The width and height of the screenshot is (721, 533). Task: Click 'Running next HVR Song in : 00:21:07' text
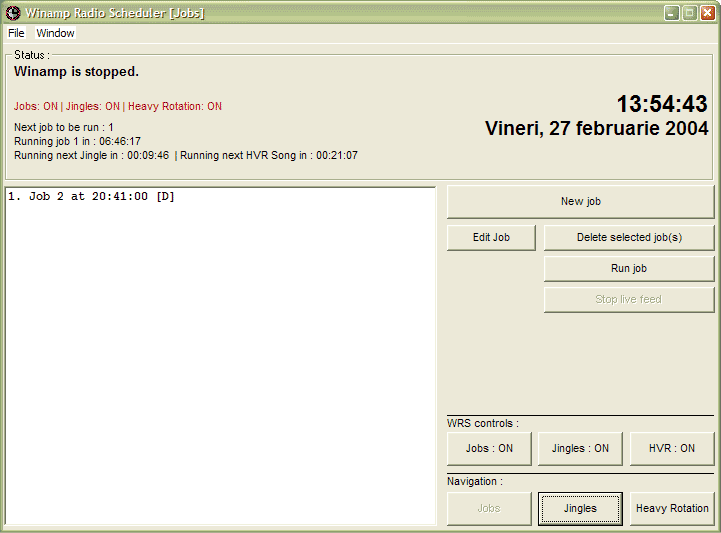pos(269,155)
